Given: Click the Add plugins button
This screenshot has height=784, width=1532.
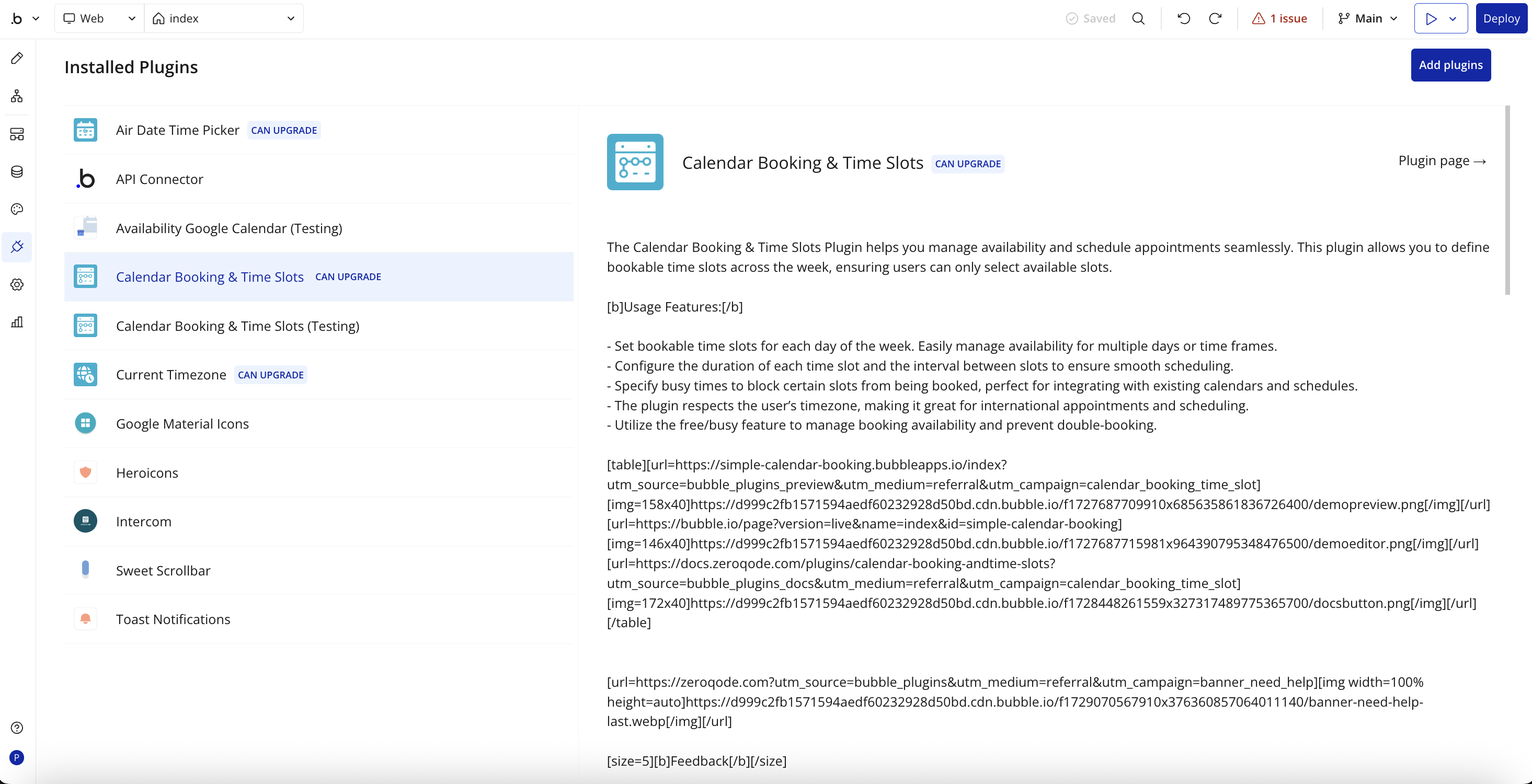Looking at the screenshot, I should 1450,65.
